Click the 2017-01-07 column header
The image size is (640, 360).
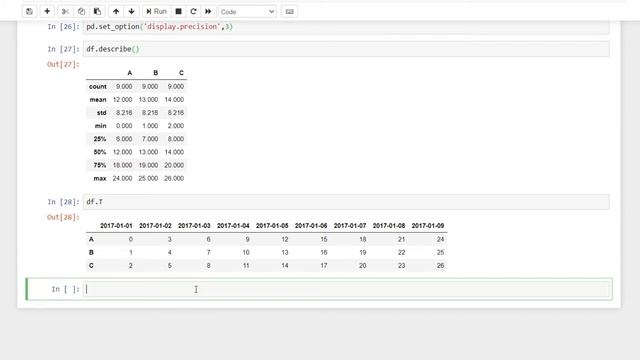(x=350, y=226)
